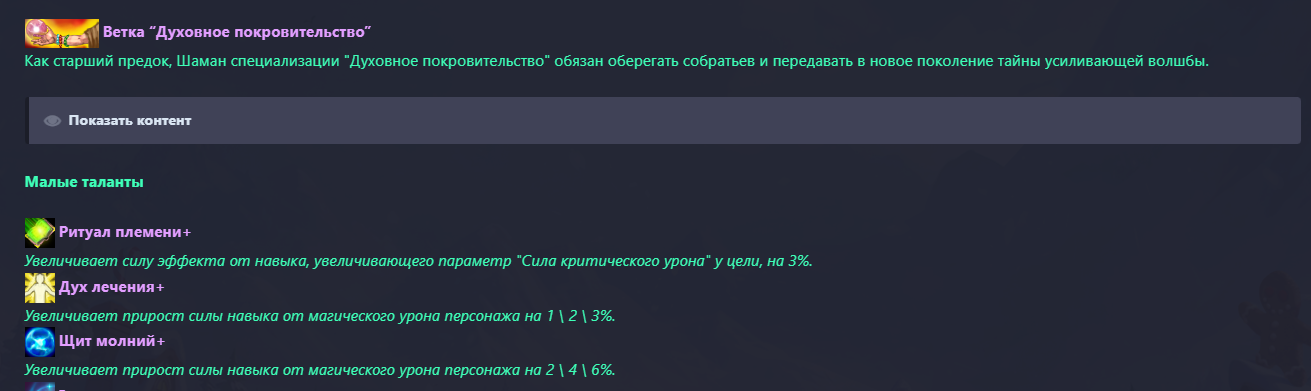Screen dimensions: 1311x391
Task: Click the Духовное покровительство branch icon
Action: (62, 33)
